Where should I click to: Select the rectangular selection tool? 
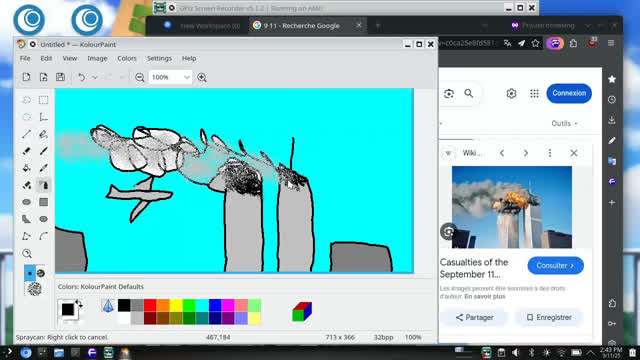(43, 100)
